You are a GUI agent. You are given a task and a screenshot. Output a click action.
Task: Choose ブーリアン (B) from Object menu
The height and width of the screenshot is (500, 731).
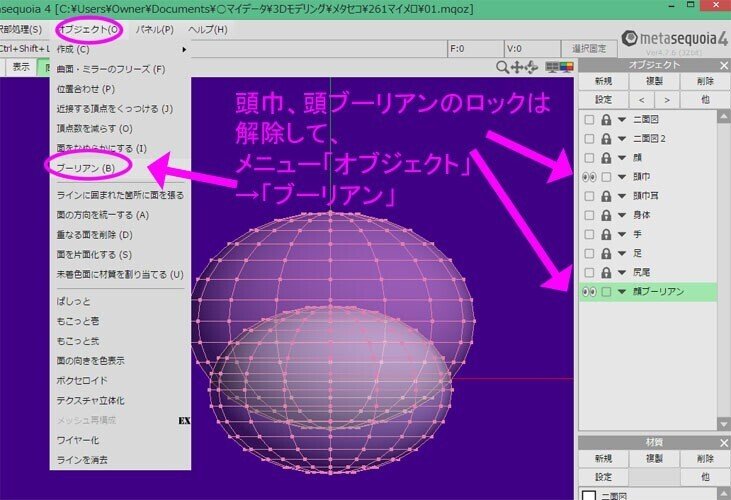120,168
